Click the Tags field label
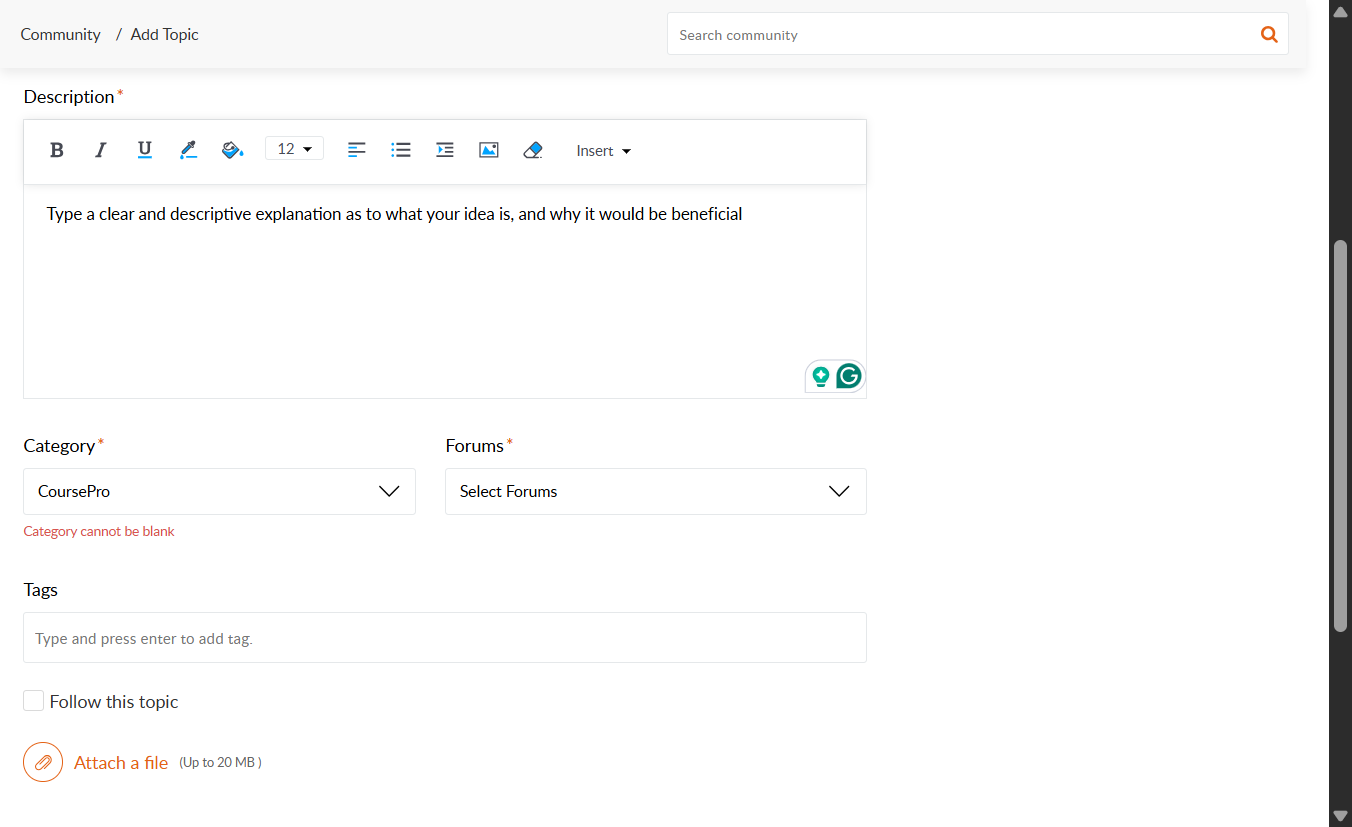 pyautogui.click(x=41, y=590)
